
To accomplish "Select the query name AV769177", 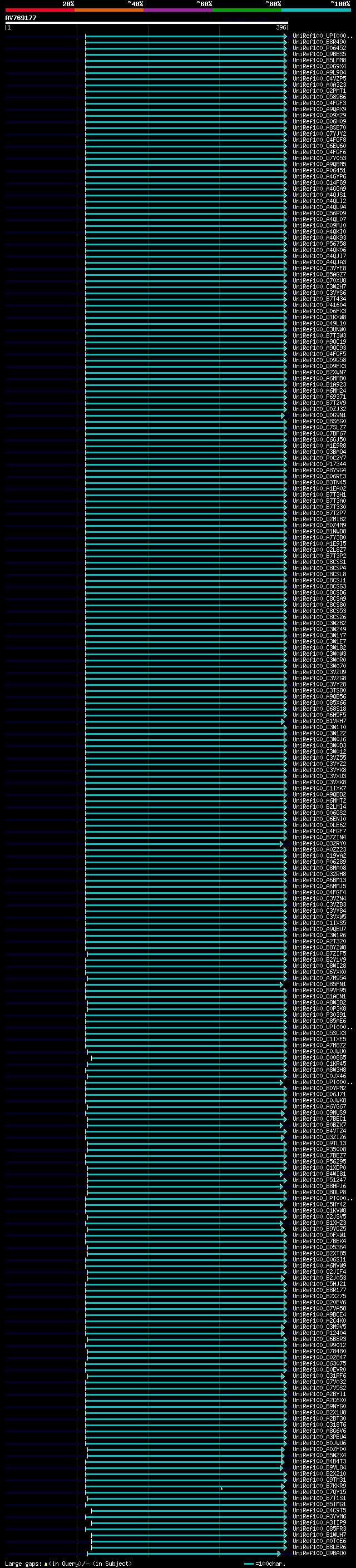I will 21,18.
